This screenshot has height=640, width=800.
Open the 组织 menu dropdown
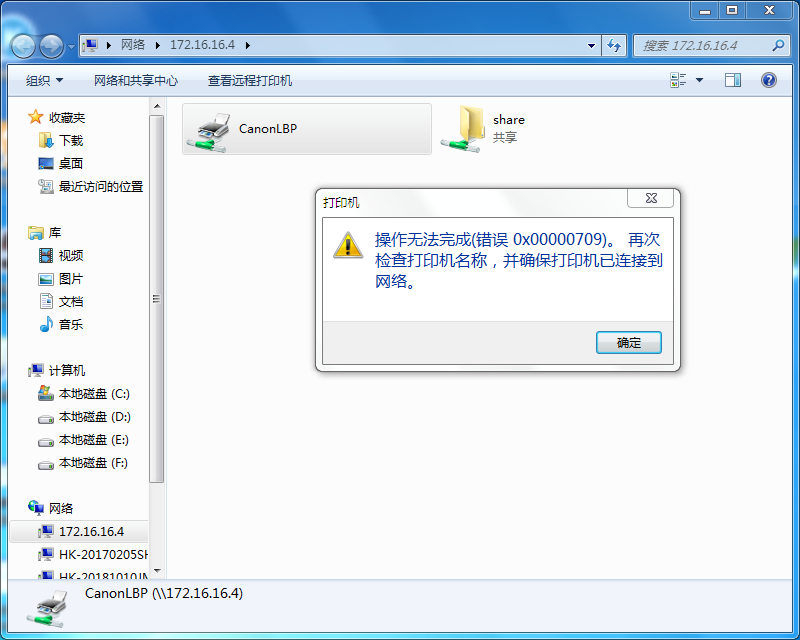[44, 81]
